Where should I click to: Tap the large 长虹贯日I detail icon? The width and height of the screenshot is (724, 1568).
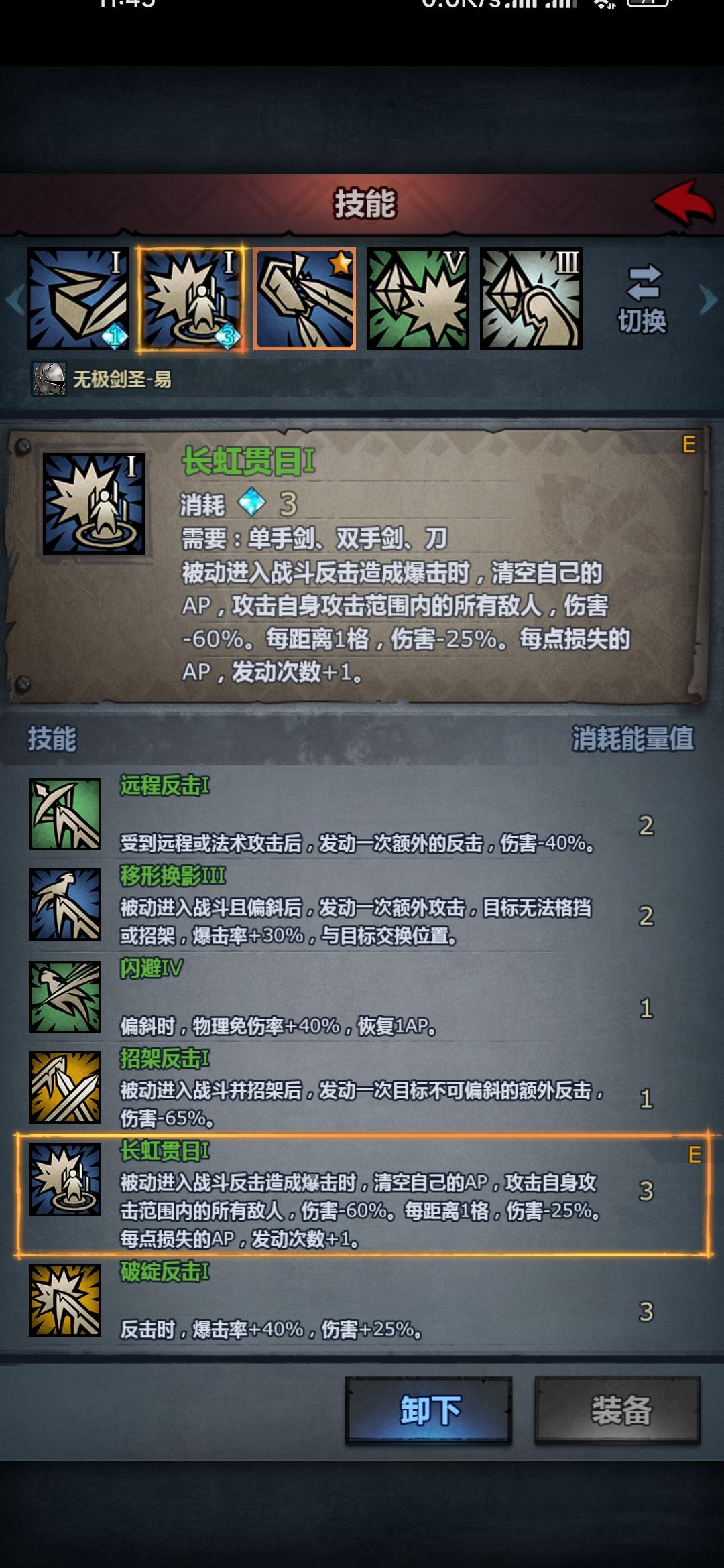pyautogui.click(x=94, y=503)
